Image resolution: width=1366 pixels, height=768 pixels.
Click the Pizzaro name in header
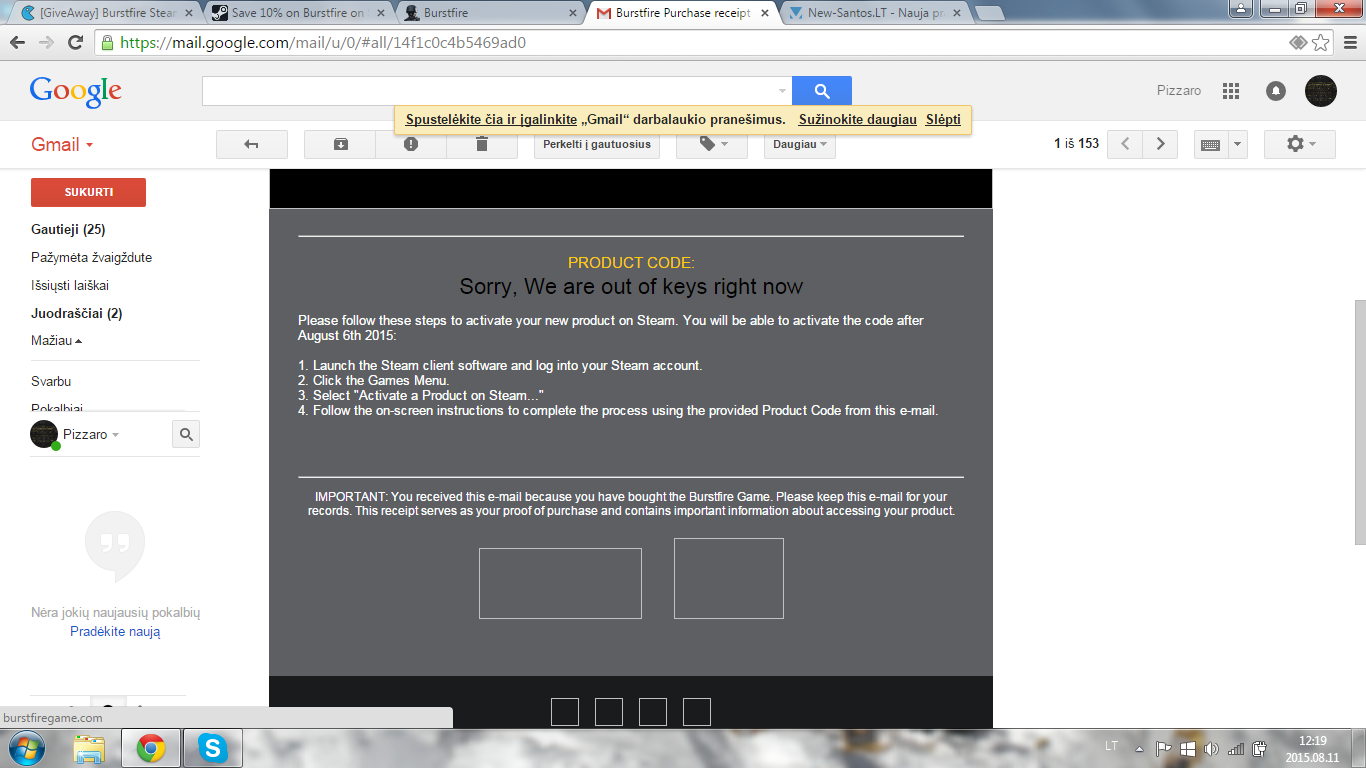click(1179, 91)
